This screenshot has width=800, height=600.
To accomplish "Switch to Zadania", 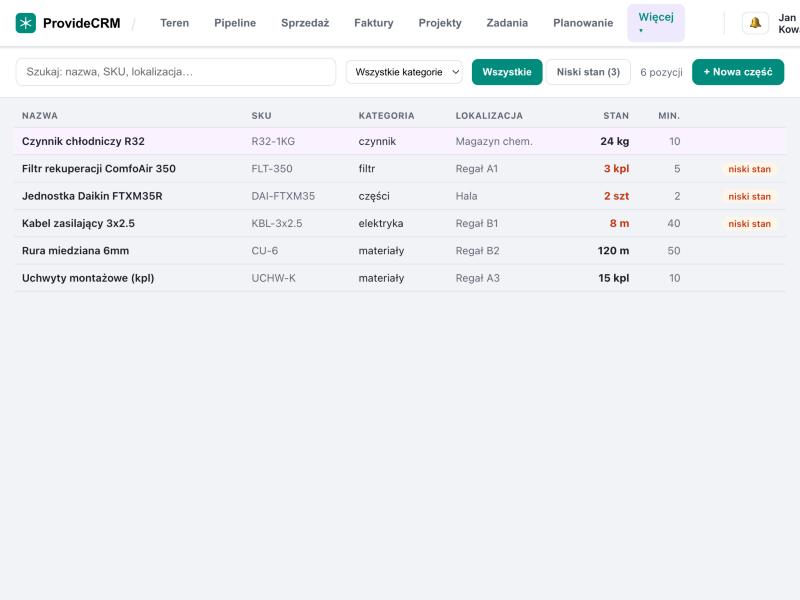I will [x=507, y=23].
